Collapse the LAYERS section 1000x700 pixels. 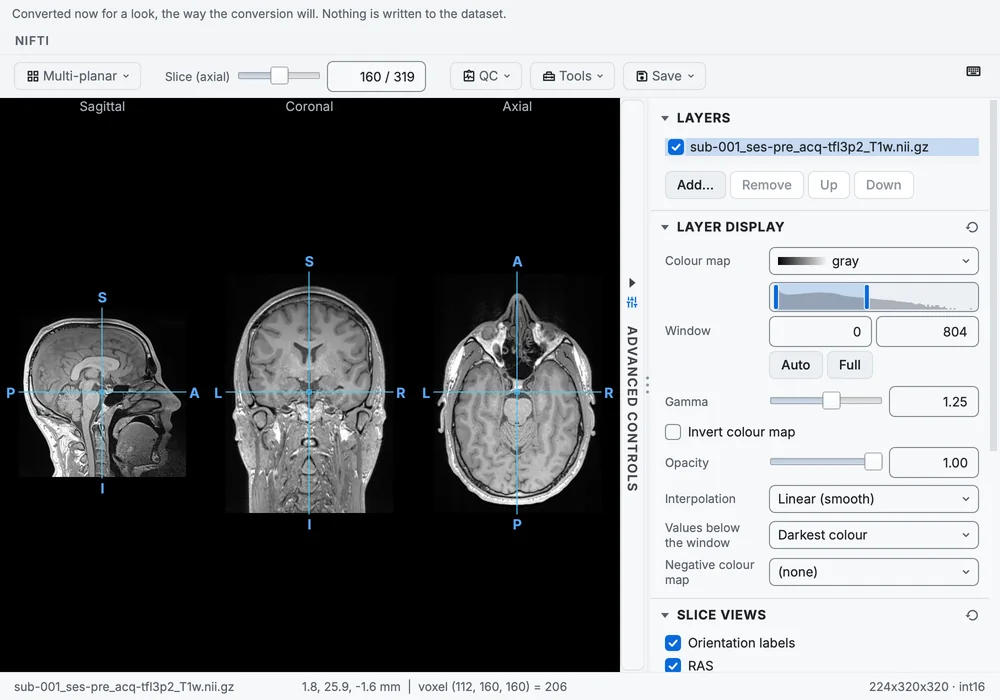[x=665, y=118]
